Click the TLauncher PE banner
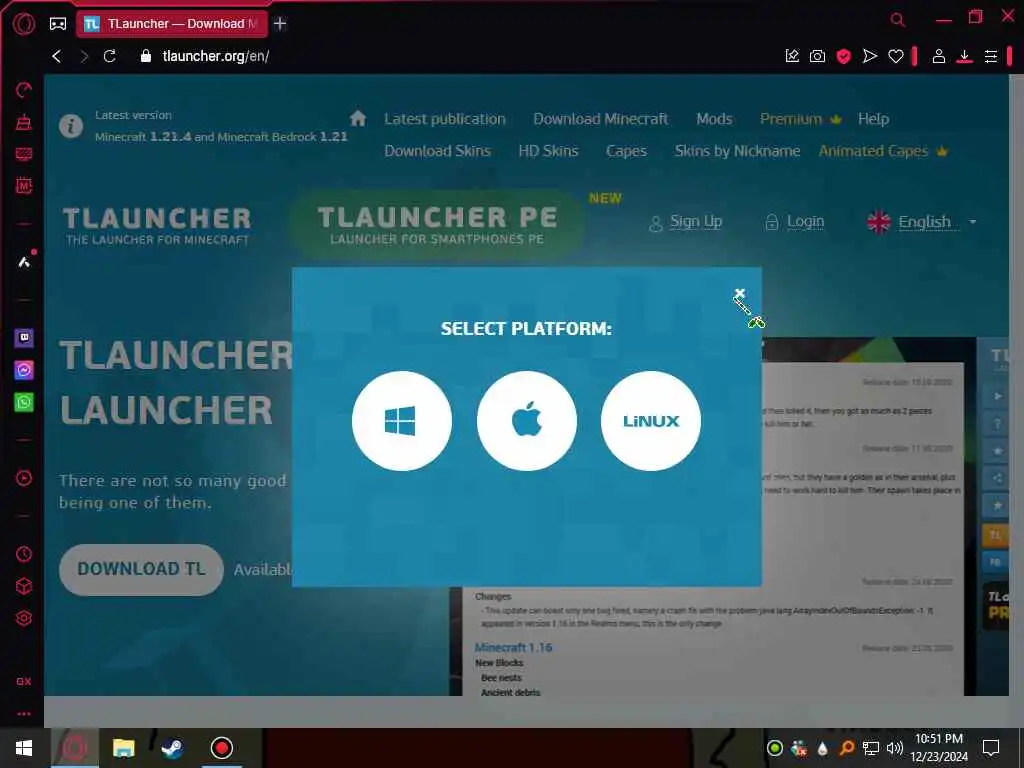Screen dimensions: 1024x768 pos(437,224)
